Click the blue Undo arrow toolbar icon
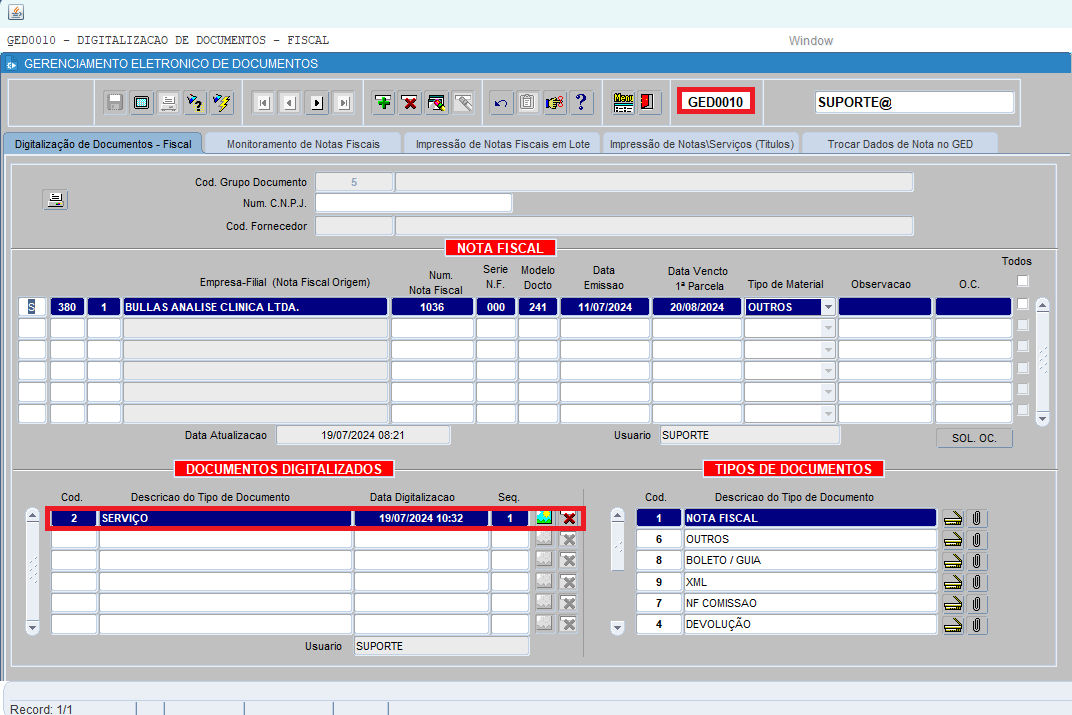This screenshot has height=715, width=1072. click(501, 103)
